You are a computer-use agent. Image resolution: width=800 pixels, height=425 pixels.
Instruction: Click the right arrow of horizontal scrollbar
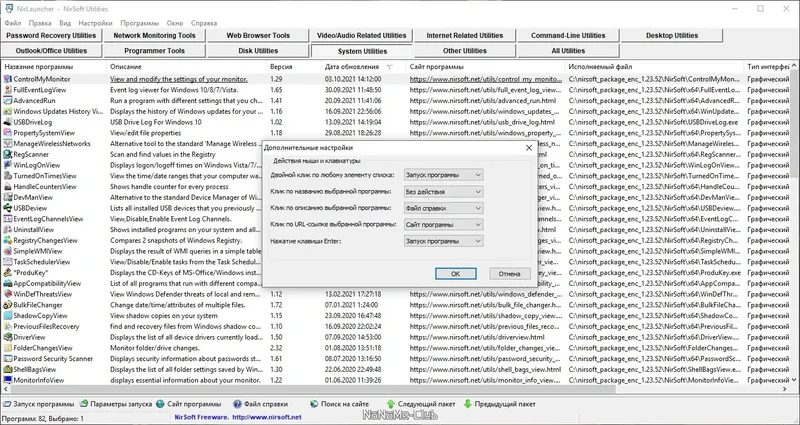pyautogui.click(x=785, y=389)
